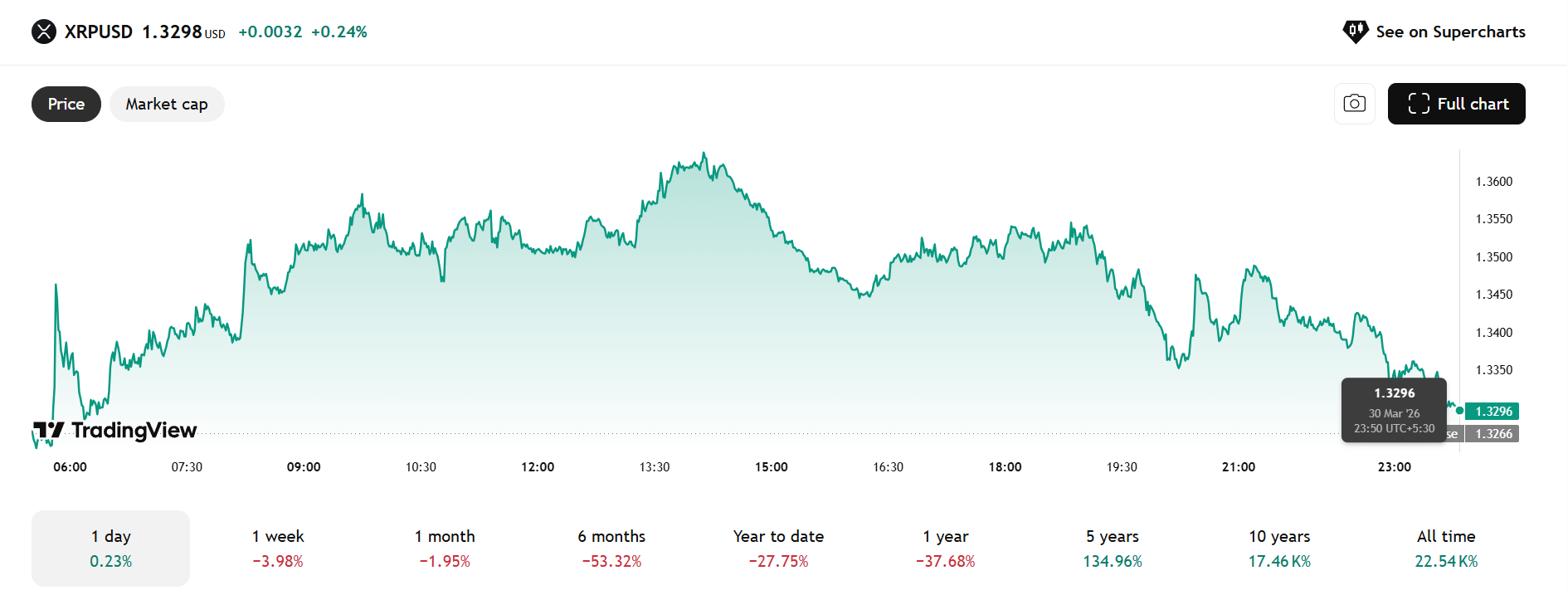Show the 1 year performance
The width and height of the screenshot is (1568, 595).
946,549
